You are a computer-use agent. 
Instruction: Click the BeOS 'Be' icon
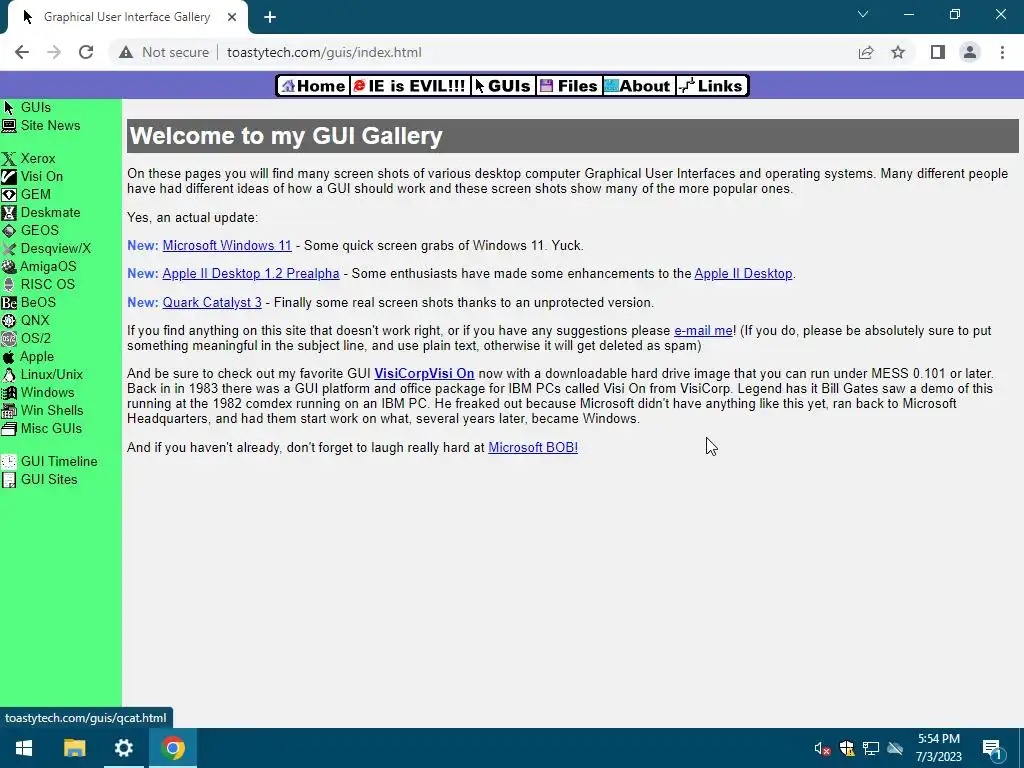[8, 302]
